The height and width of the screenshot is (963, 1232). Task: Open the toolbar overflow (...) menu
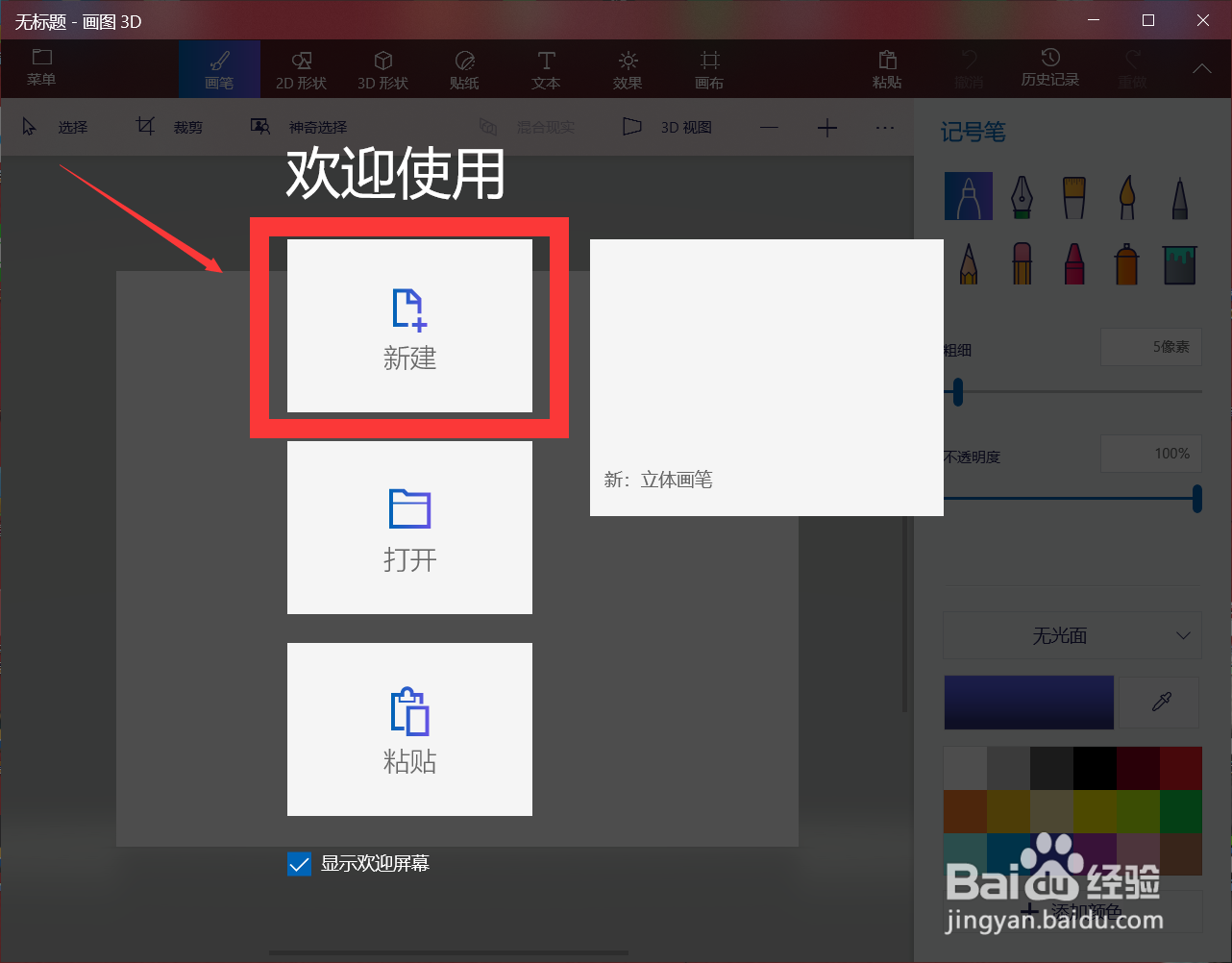tap(885, 126)
